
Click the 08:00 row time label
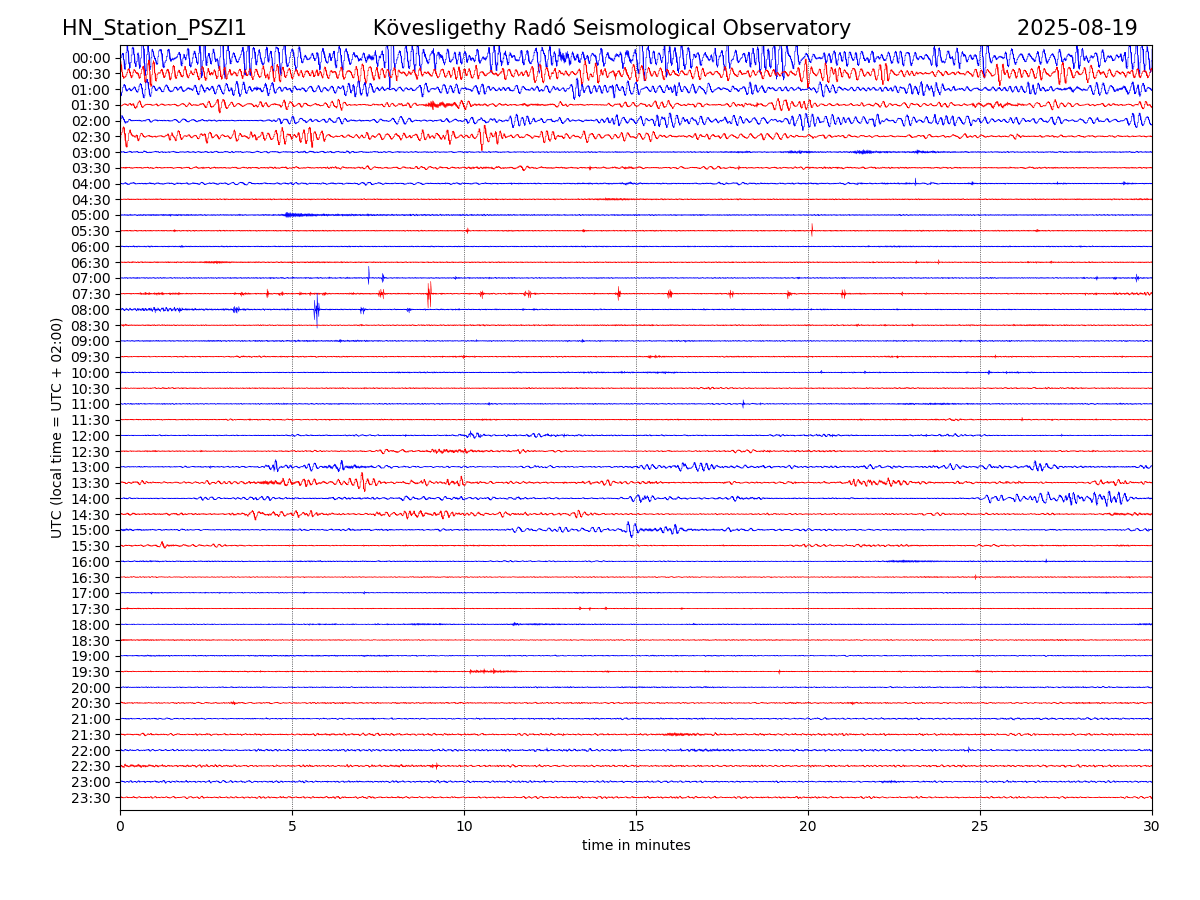[91, 310]
